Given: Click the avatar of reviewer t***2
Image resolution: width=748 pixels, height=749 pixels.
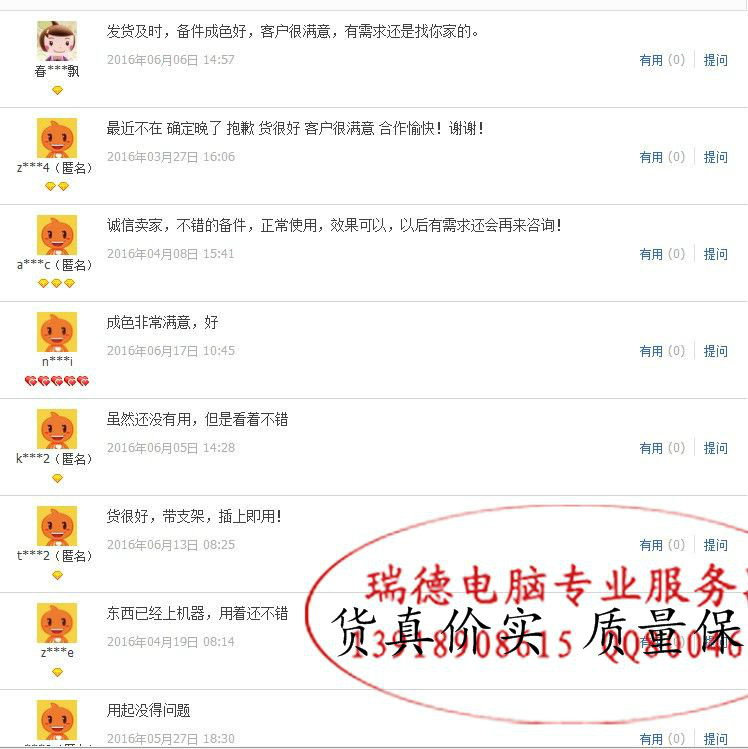Looking at the screenshot, I should [57, 526].
